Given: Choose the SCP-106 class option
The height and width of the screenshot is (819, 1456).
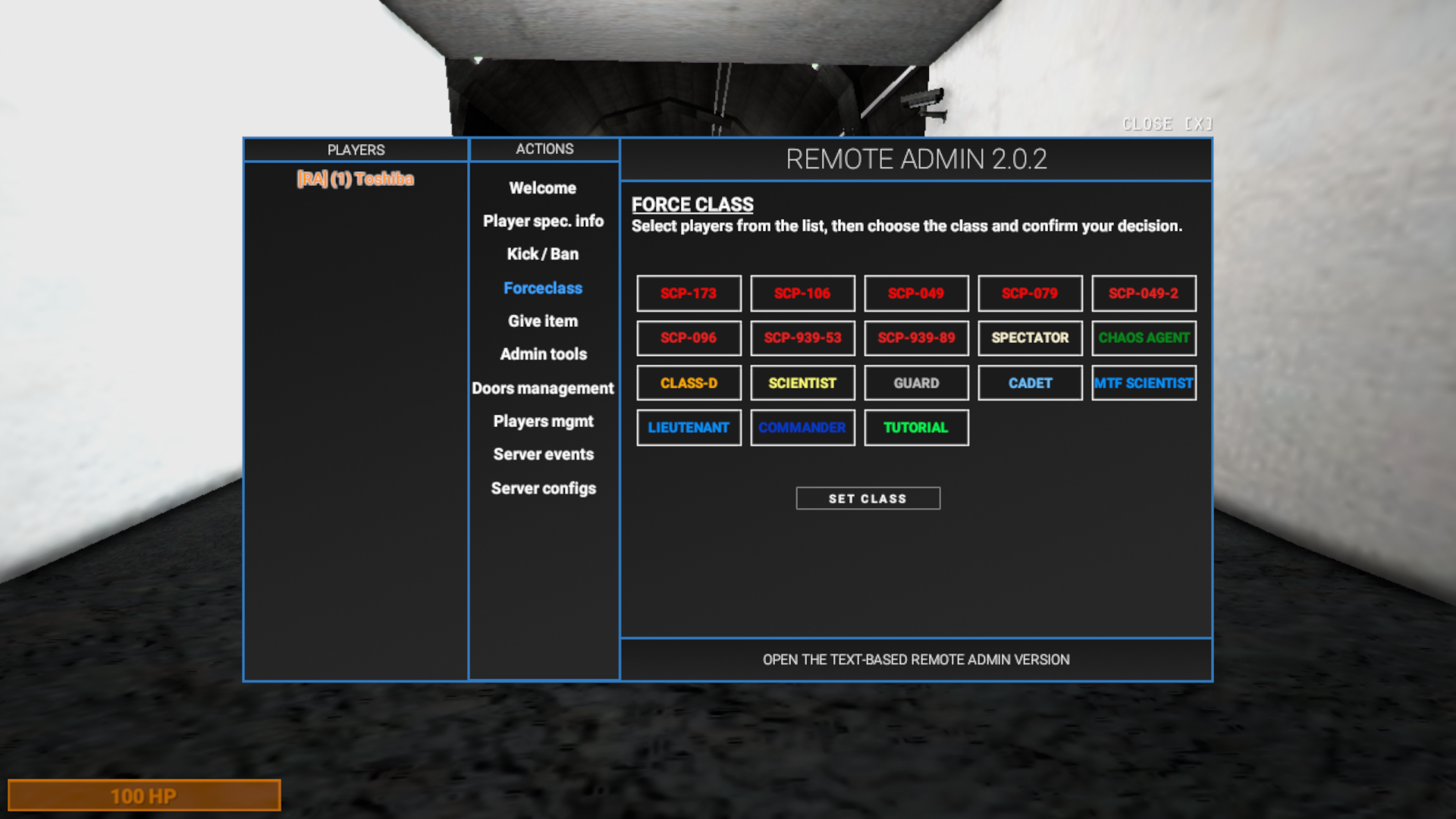Looking at the screenshot, I should [x=802, y=293].
